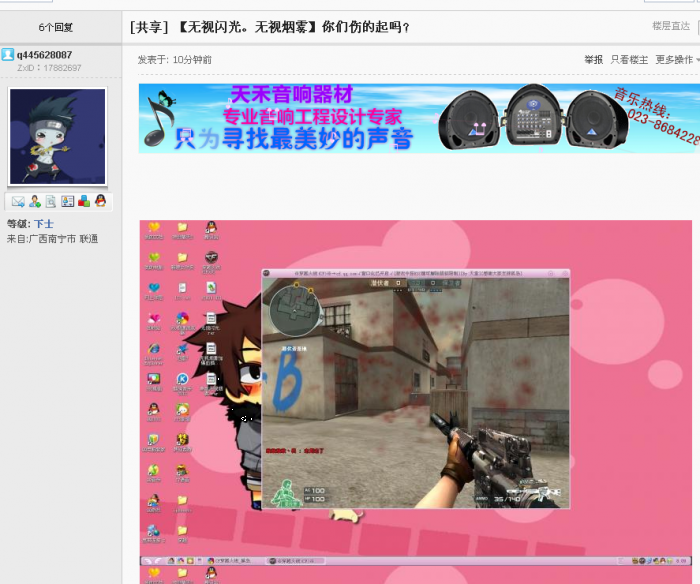Image resolution: width=700 pixels, height=584 pixels.
Task: Click the 楼层直达 label
Action: coord(671,26)
